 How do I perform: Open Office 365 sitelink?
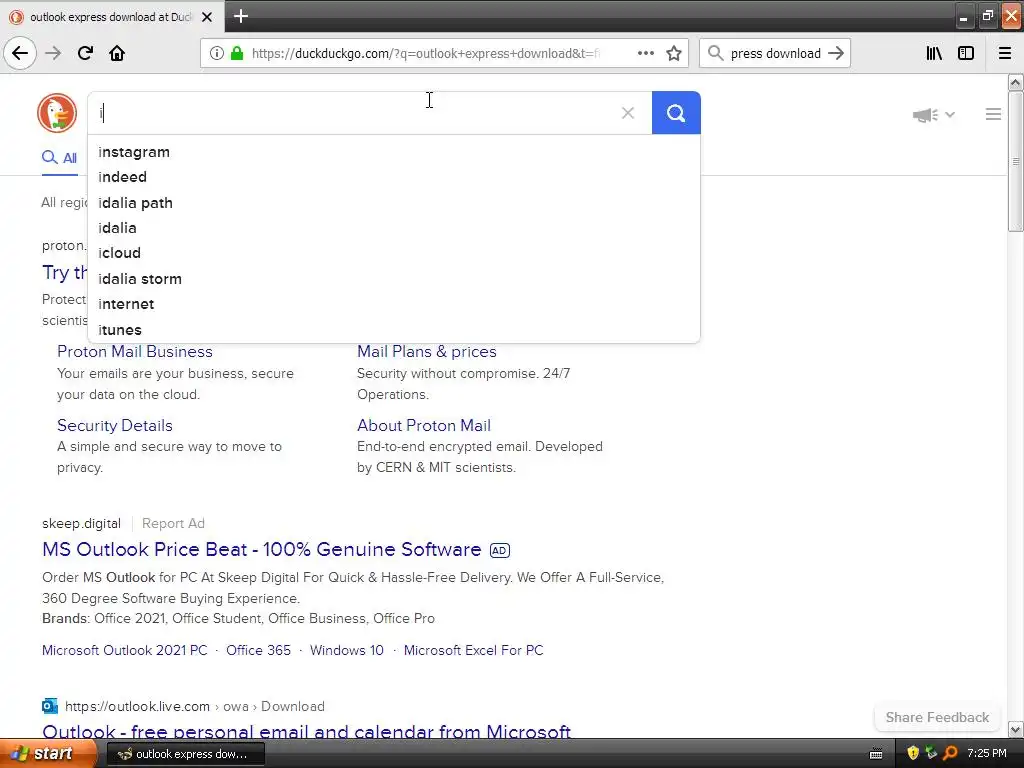tap(258, 650)
